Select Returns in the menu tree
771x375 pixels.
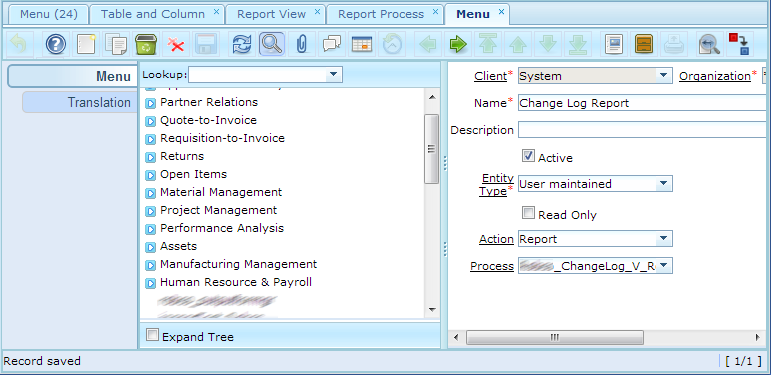182,156
